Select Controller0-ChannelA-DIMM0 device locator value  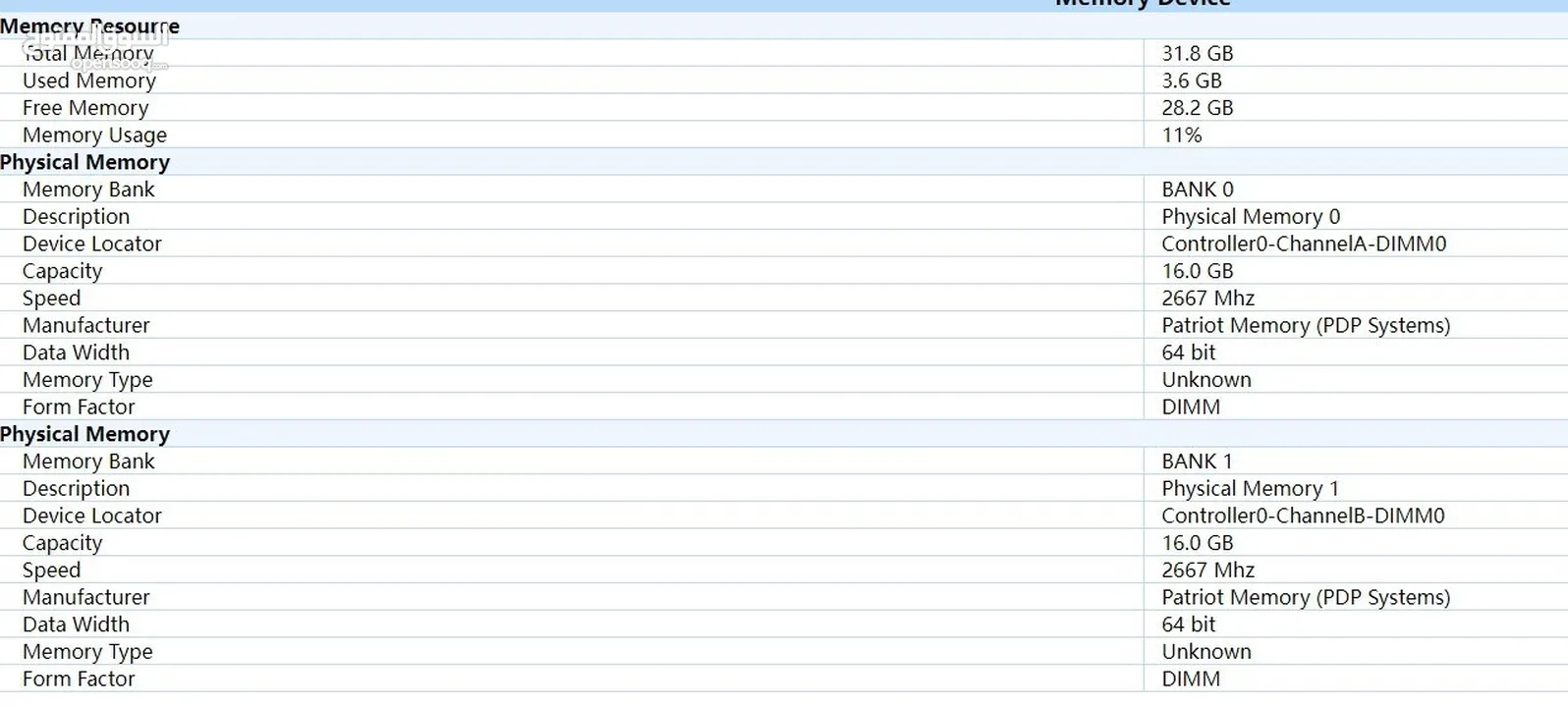[x=1304, y=244]
